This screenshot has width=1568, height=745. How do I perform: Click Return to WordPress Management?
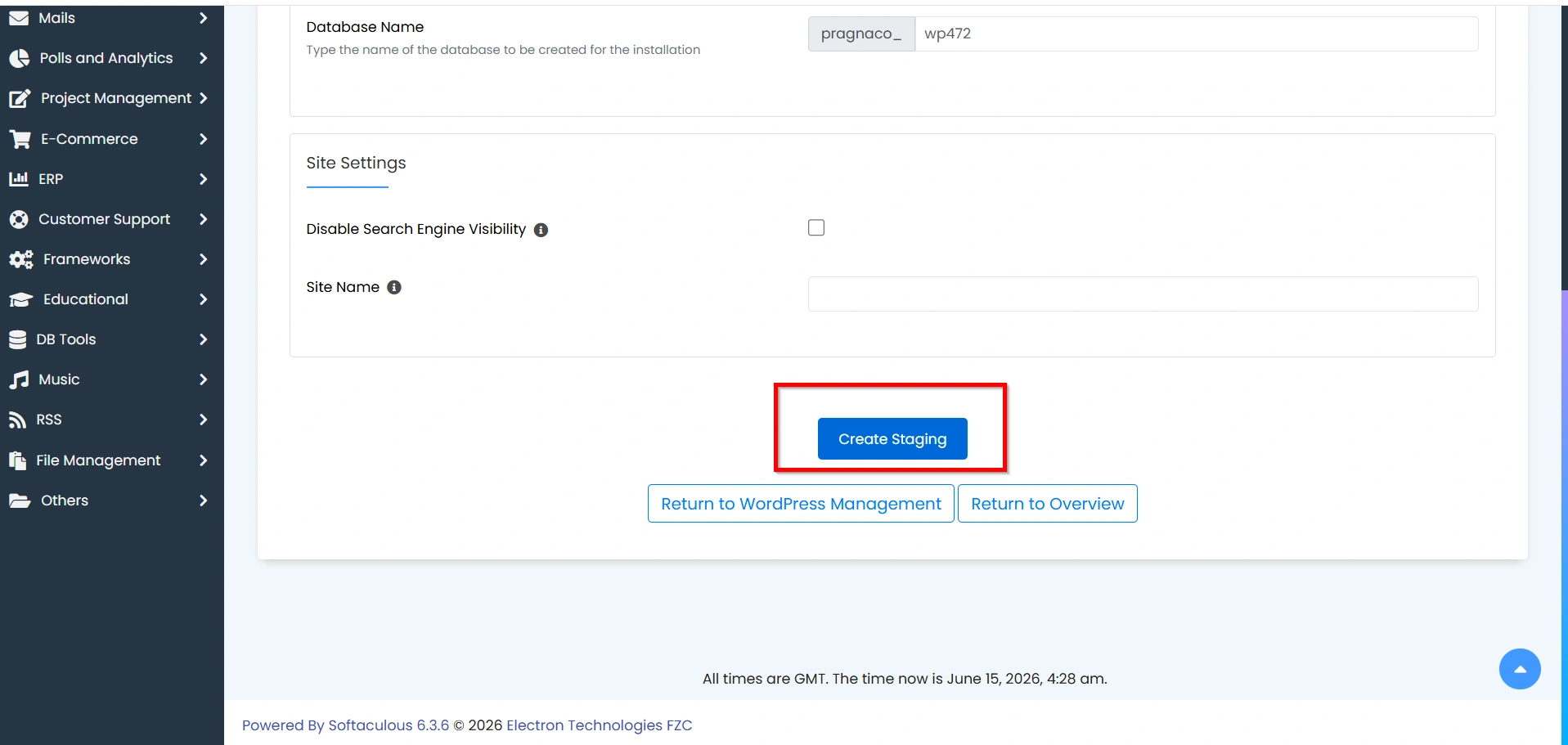801,504
